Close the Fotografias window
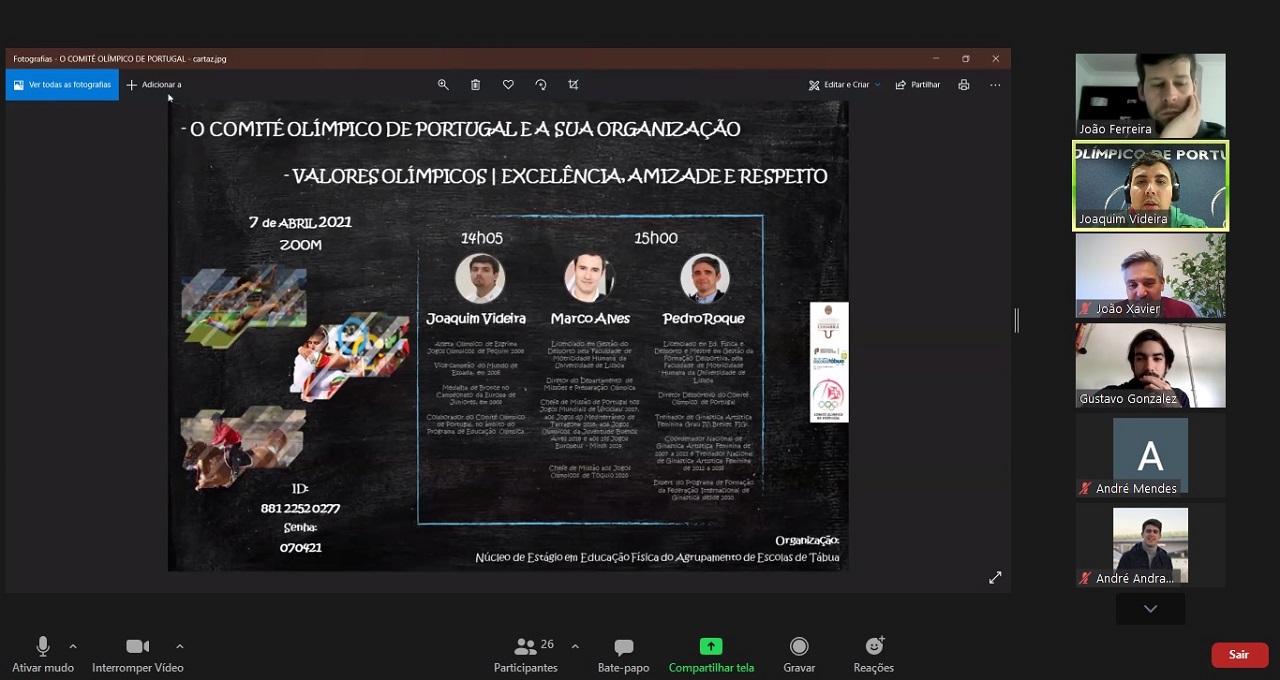1280x680 pixels. click(x=996, y=59)
